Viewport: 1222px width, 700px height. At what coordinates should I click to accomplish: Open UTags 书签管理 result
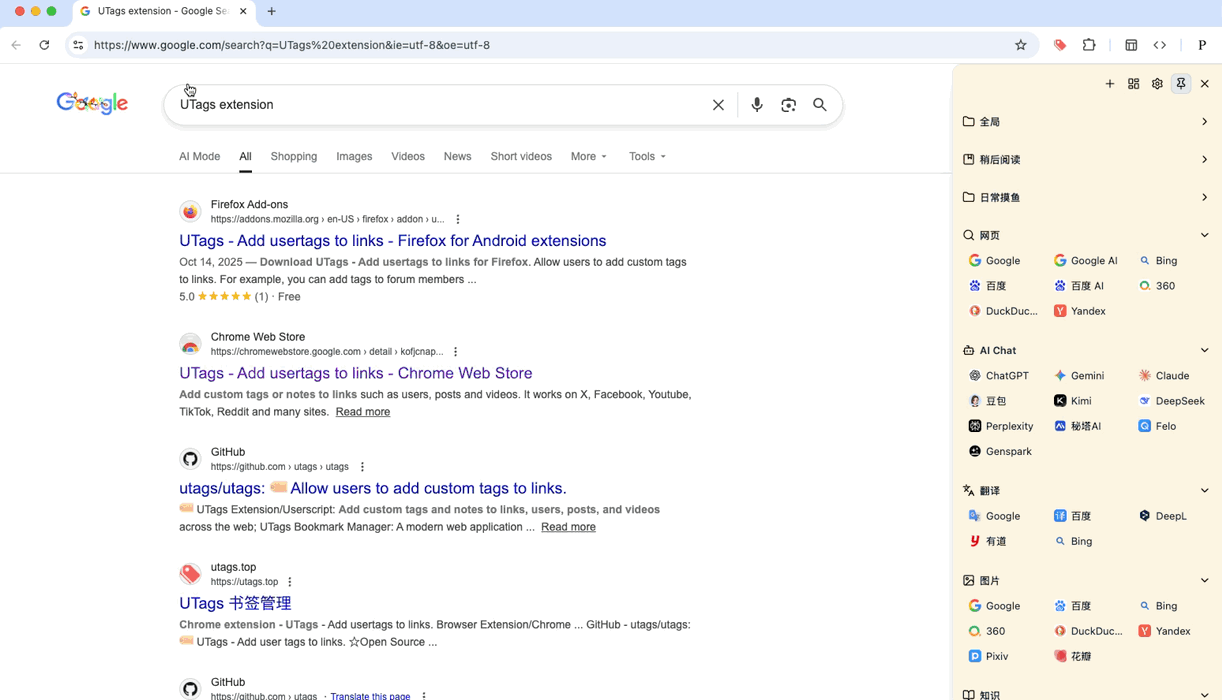(235, 603)
